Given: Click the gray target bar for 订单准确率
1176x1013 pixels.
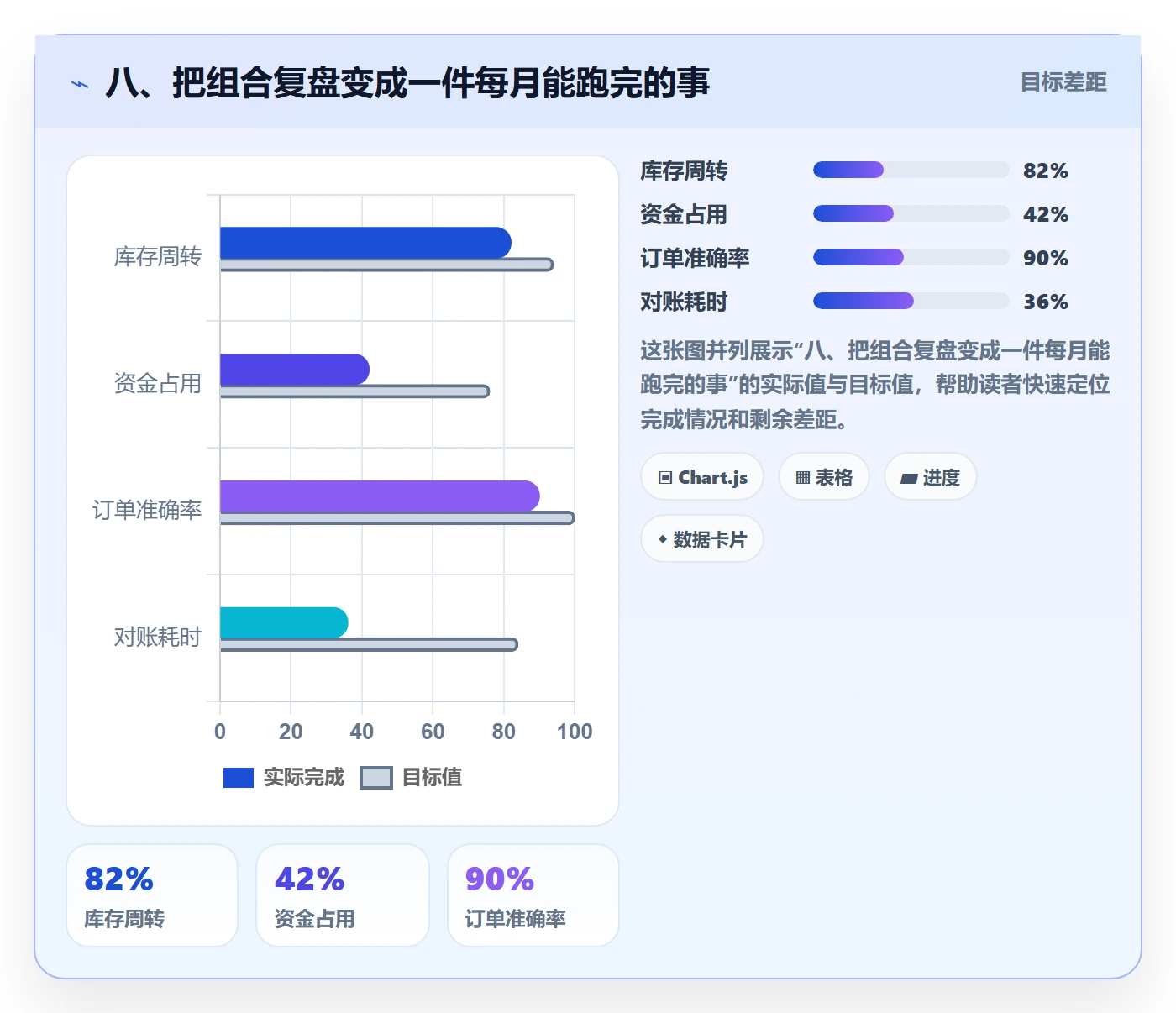Looking at the screenshot, I should click(397, 518).
